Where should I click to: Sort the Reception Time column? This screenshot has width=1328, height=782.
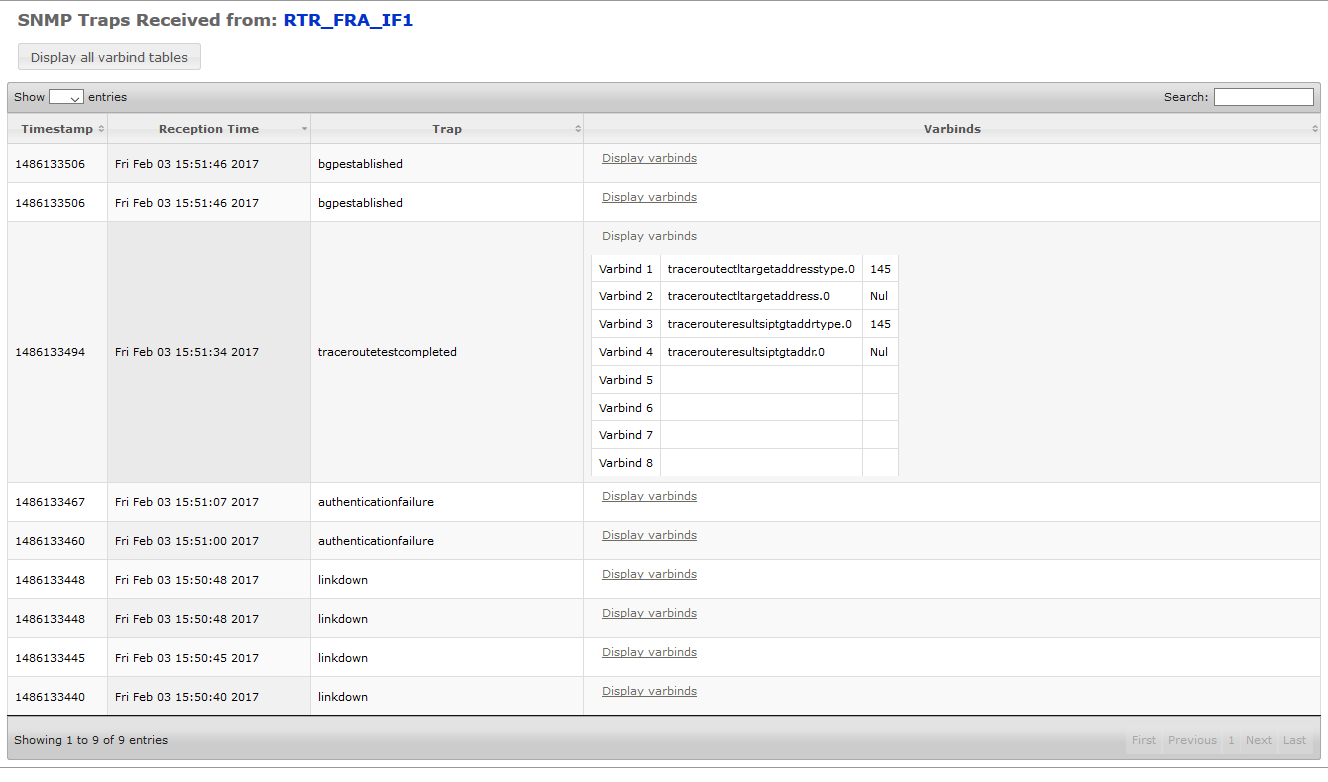pyautogui.click(x=208, y=128)
